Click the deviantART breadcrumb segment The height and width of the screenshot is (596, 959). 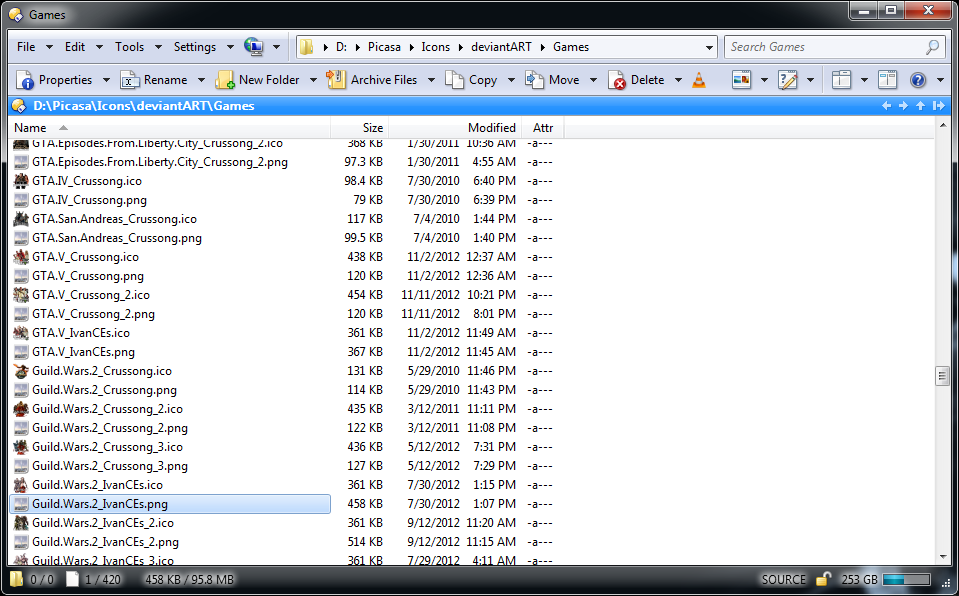[x=501, y=47]
